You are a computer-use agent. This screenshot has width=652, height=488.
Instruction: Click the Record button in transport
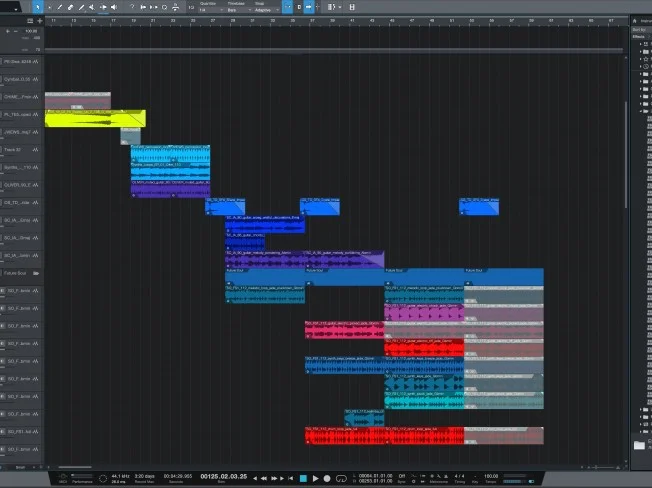[326, 478]
